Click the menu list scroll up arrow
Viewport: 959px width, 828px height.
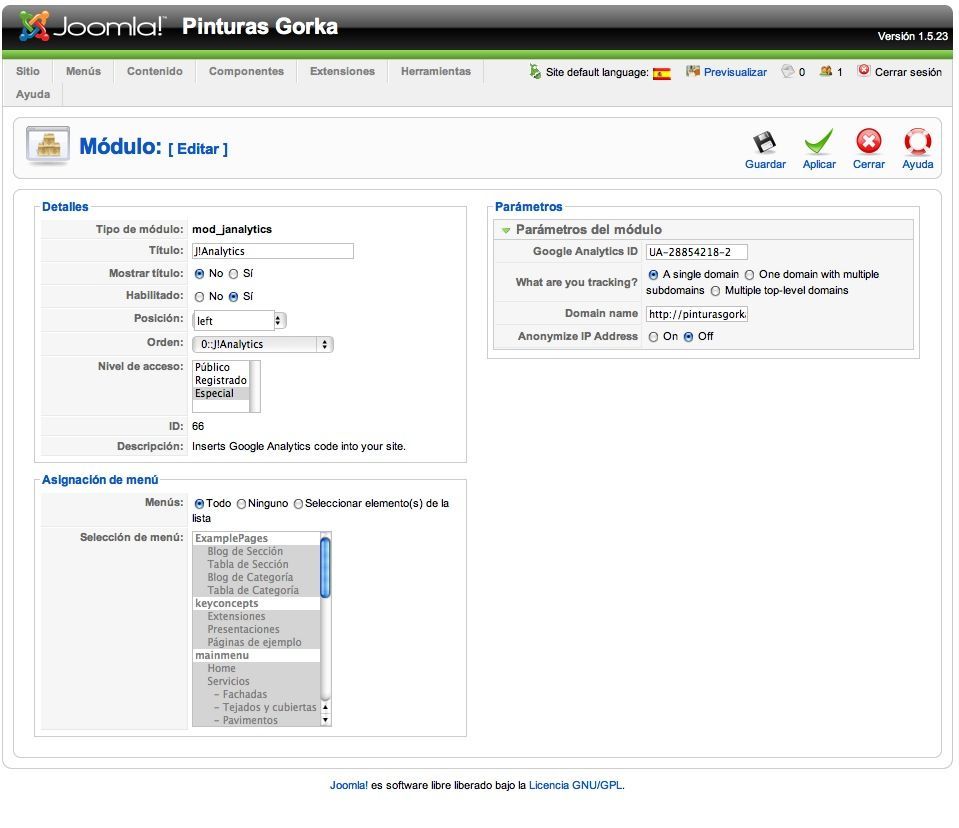tap(325, 708)
